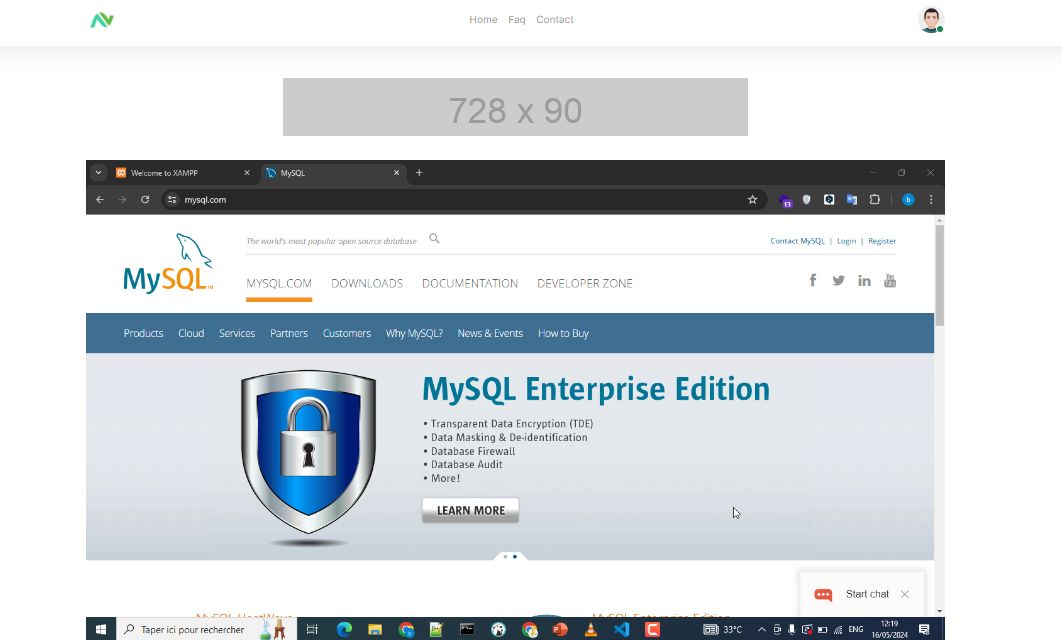This screenshot has height=640, width=1062.
Task: Open the Windows Start menu
Action: coord(101,629)
